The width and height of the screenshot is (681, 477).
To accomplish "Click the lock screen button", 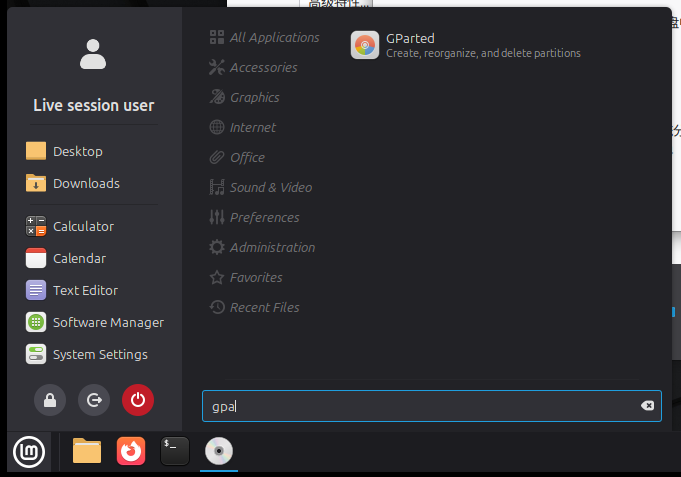I will [x=50, y=400].
